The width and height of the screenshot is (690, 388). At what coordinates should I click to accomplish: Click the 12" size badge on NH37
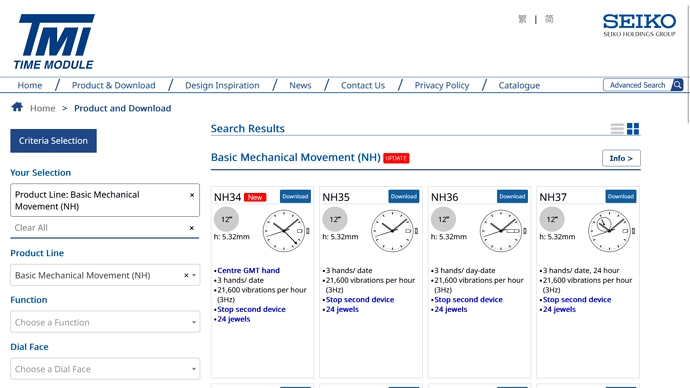click(x=552, y=219)
